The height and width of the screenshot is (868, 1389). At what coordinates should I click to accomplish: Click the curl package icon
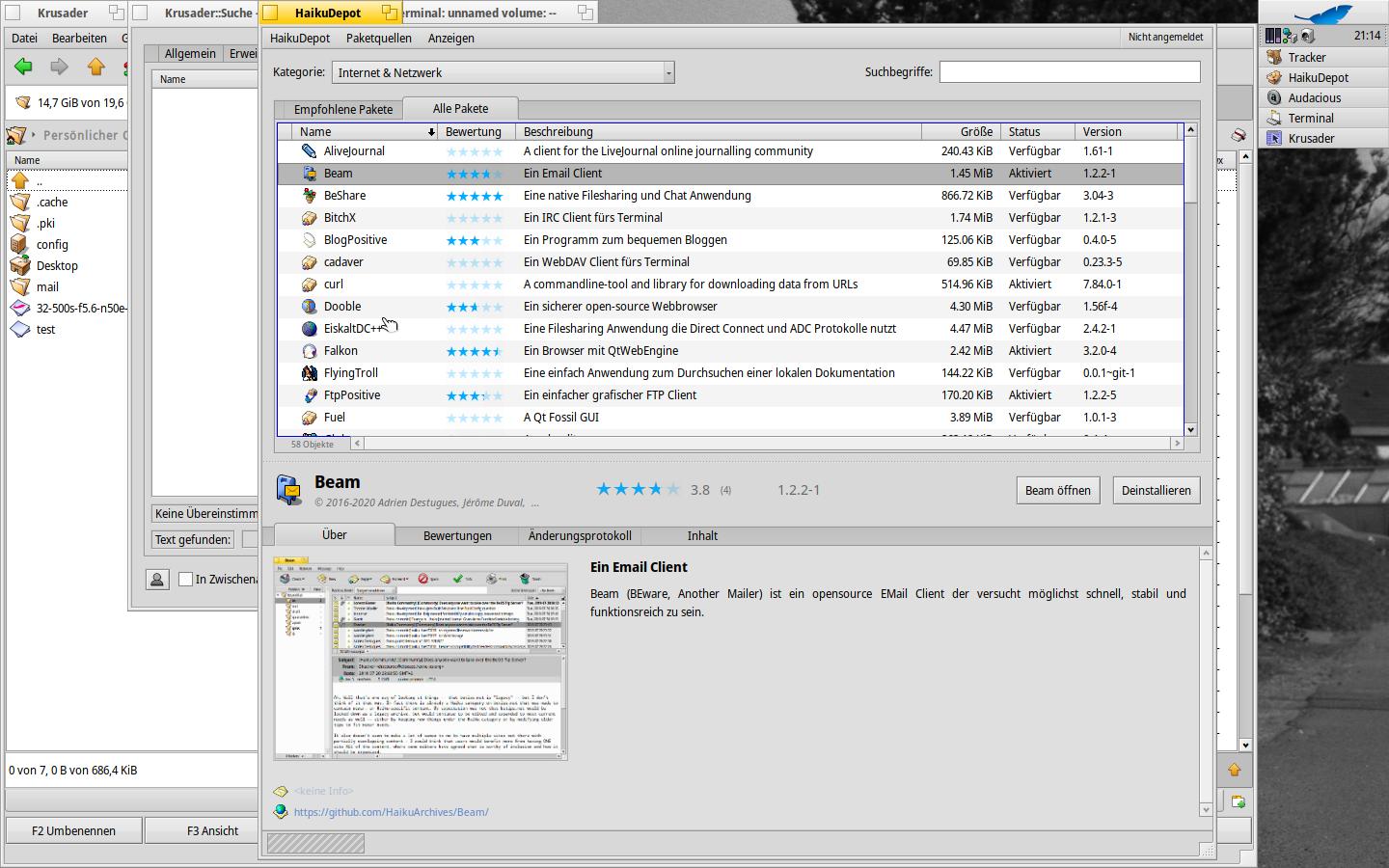(309, 285)
